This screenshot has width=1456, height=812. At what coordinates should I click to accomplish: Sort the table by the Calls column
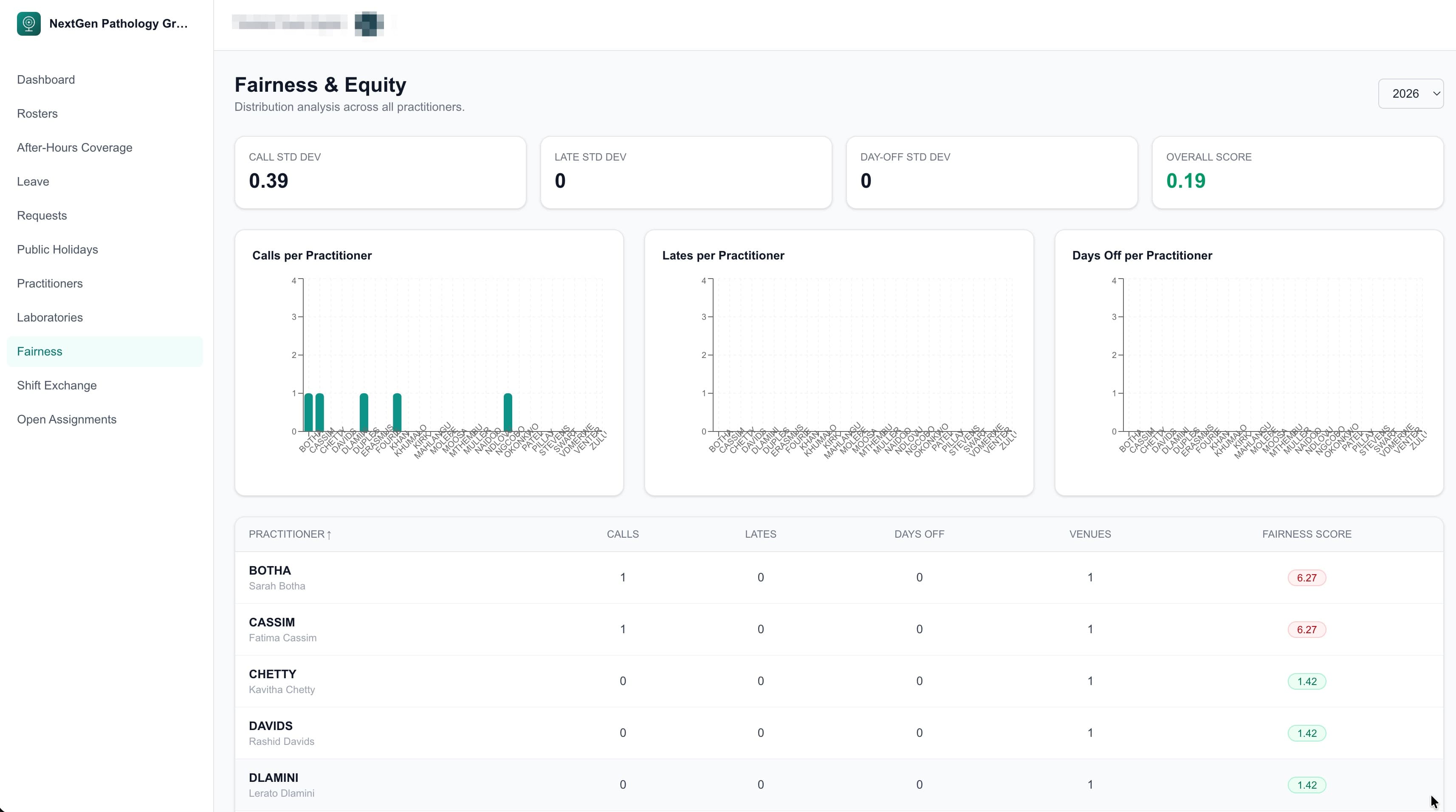pos(622,534)
